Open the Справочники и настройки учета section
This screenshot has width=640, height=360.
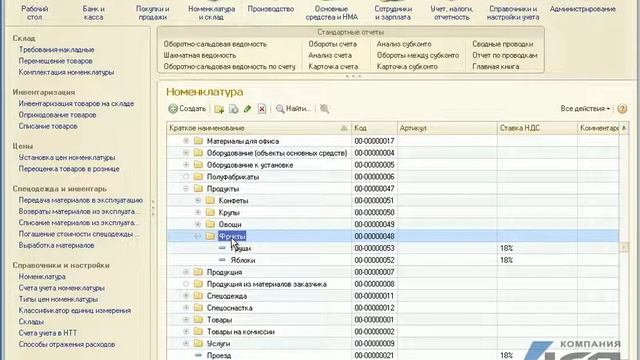point(513,13)
